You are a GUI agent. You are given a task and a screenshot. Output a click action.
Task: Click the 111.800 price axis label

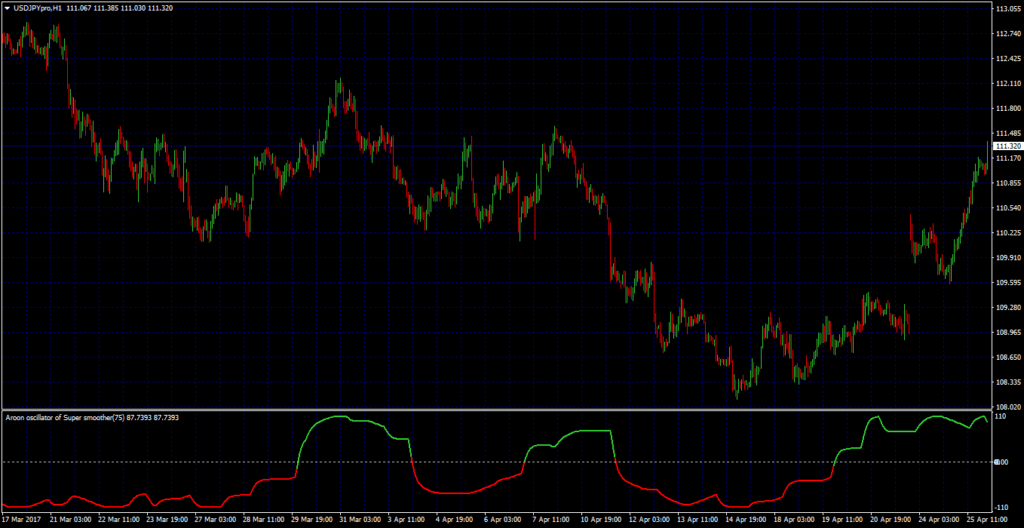pos(1007,109)
